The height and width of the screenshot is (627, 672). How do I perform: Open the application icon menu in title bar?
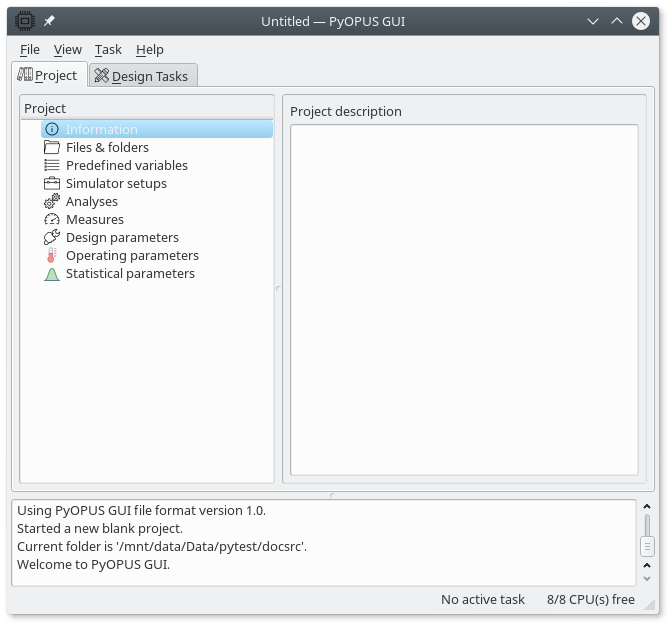point(23,21)
